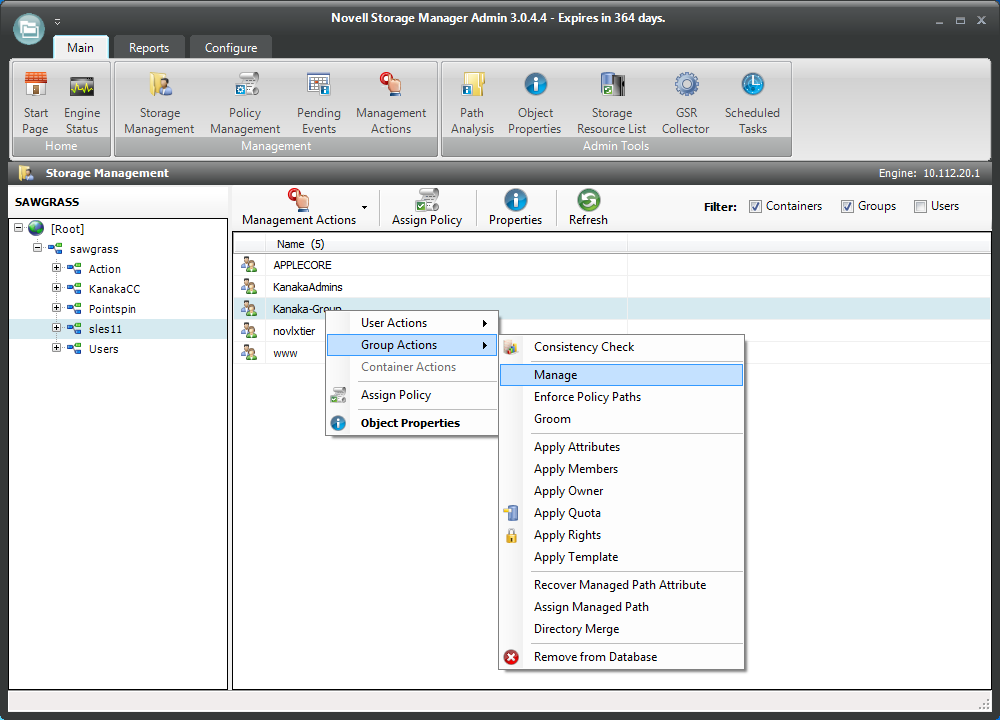The height and width of the screenshot is (720, 1000).
Task: Choose Apply Attributes from the submenu
Action: pyautogui.click(x=622, y=447)
